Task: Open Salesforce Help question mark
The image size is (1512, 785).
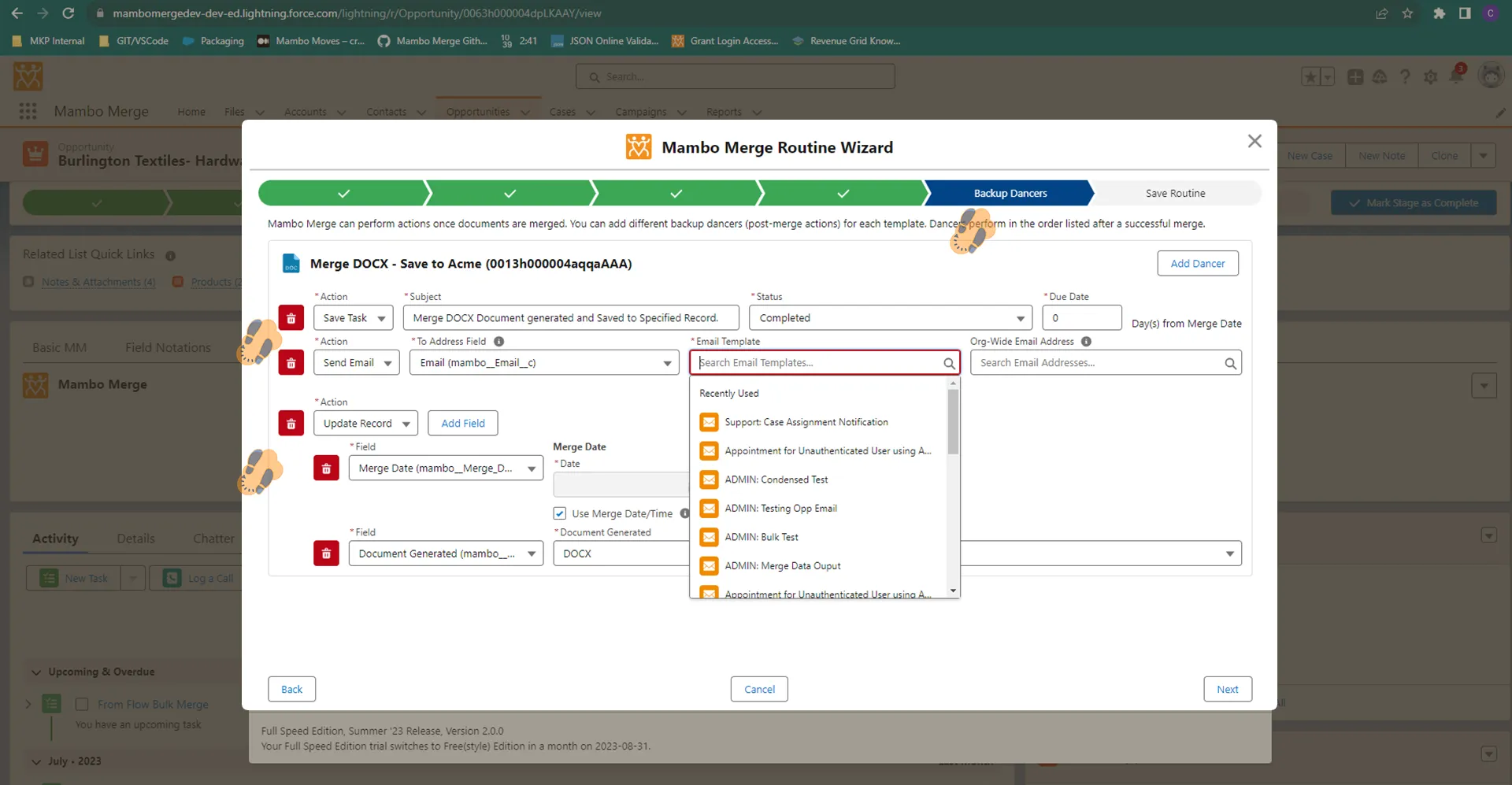Action: tap(1405, 77)
